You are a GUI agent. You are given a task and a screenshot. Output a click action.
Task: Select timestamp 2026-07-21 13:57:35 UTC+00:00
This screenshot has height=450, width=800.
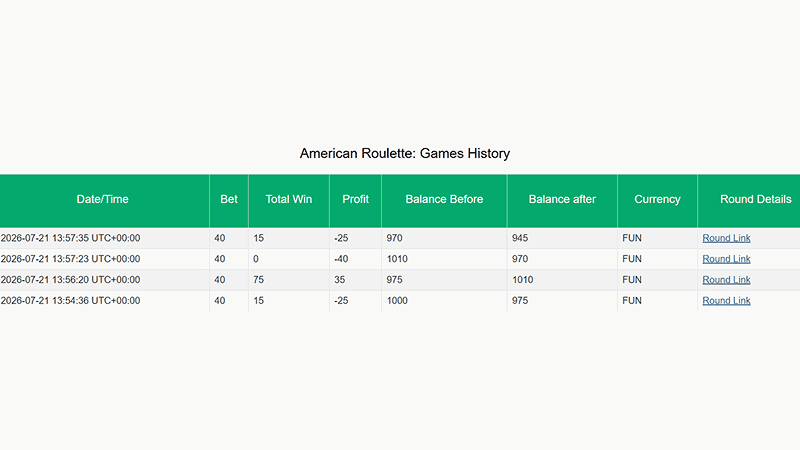(x=70, y=238)
